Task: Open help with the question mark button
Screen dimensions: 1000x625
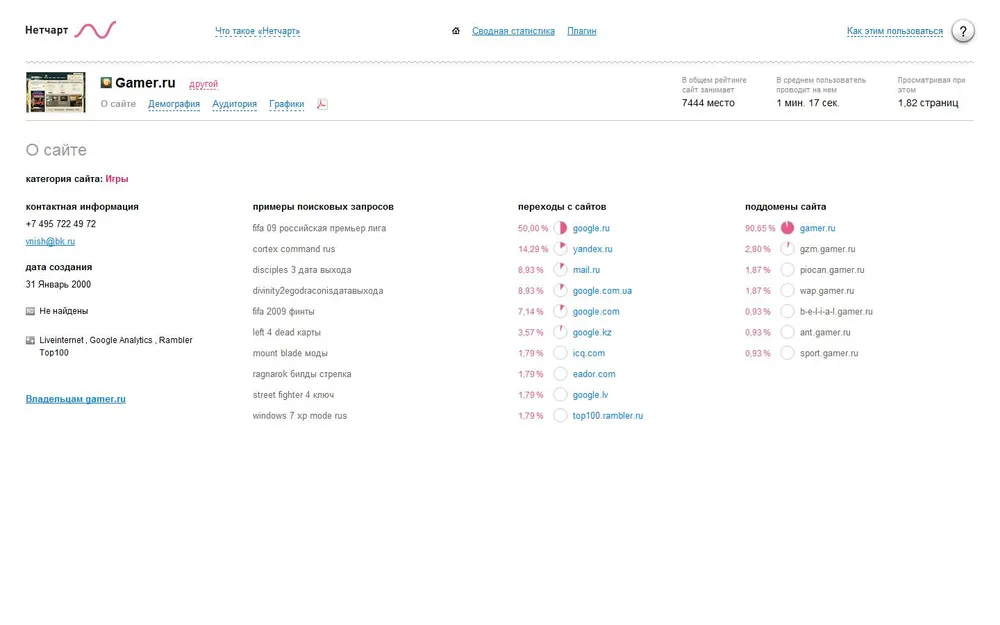Action: point(962,31)
